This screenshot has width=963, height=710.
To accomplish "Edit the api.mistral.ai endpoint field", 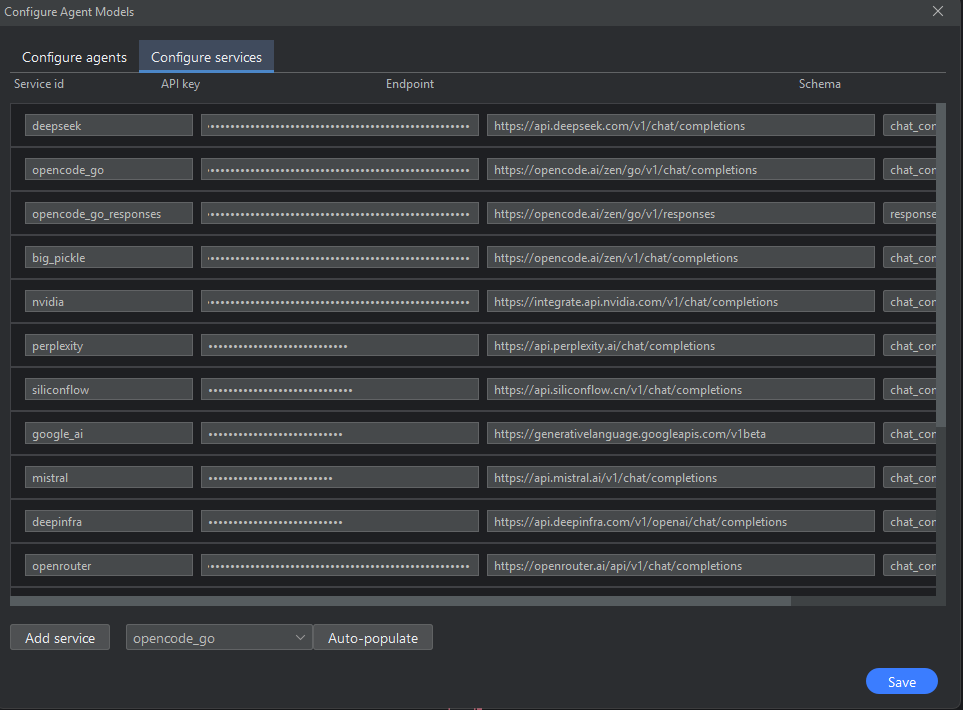I will pos(680,478).
